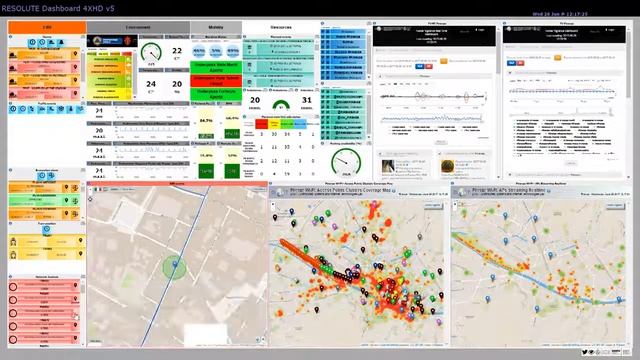
Task: Click the blue button in the right Twitter panel
Action: pyautogui.click(x=511, y=63)
